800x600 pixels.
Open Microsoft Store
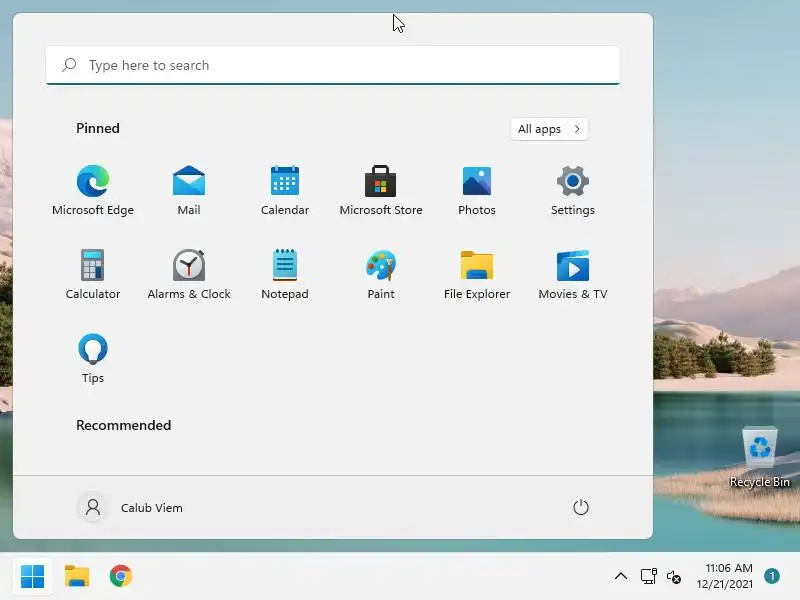coord(381,190)
